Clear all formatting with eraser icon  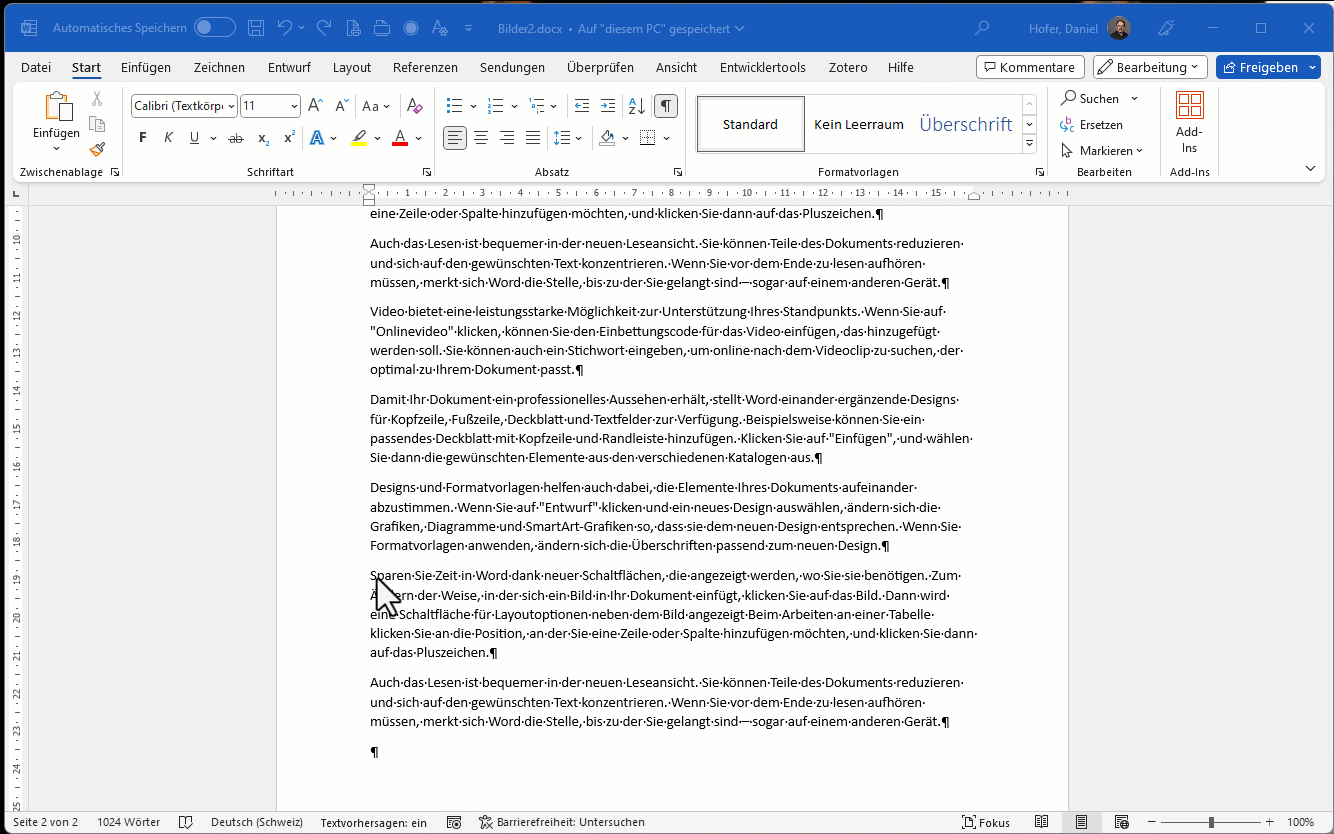[x=416, y=106]
